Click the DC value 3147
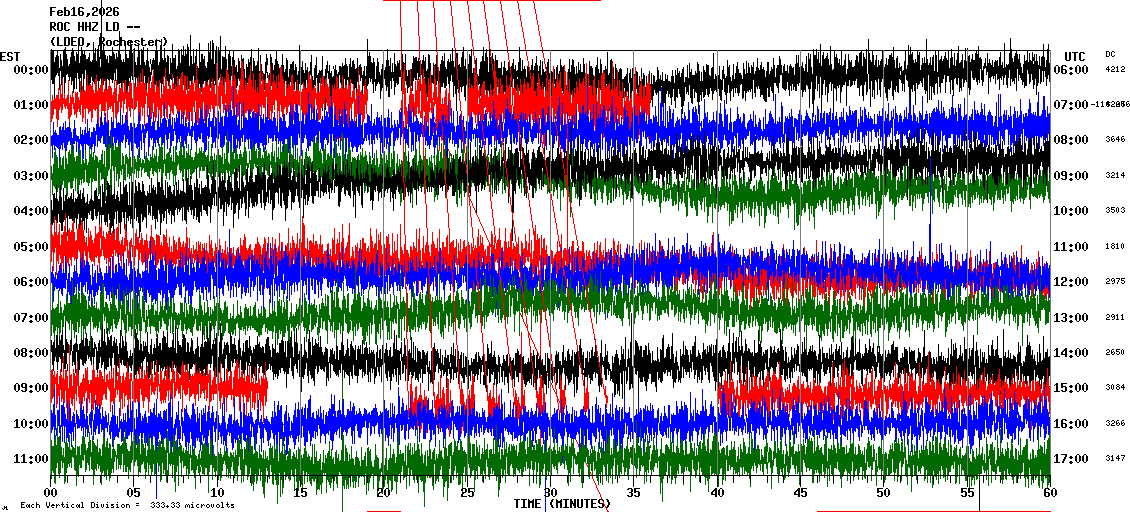 point(1115,459)
